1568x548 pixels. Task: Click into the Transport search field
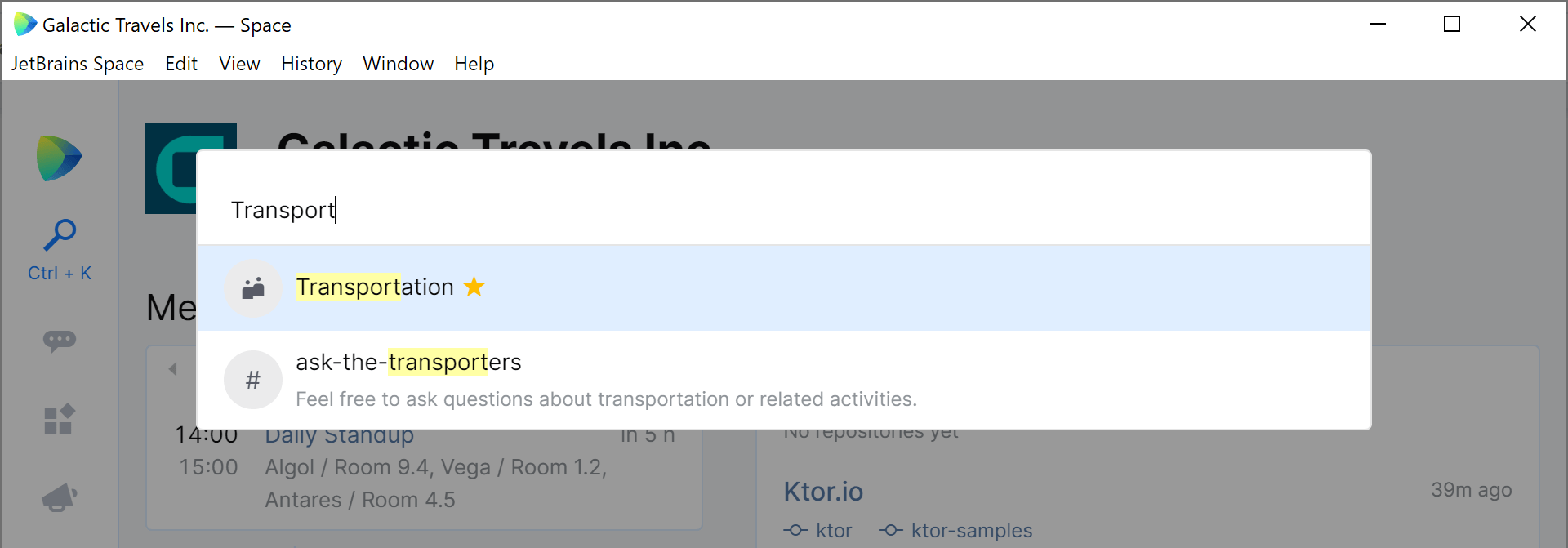pos(784,210)
